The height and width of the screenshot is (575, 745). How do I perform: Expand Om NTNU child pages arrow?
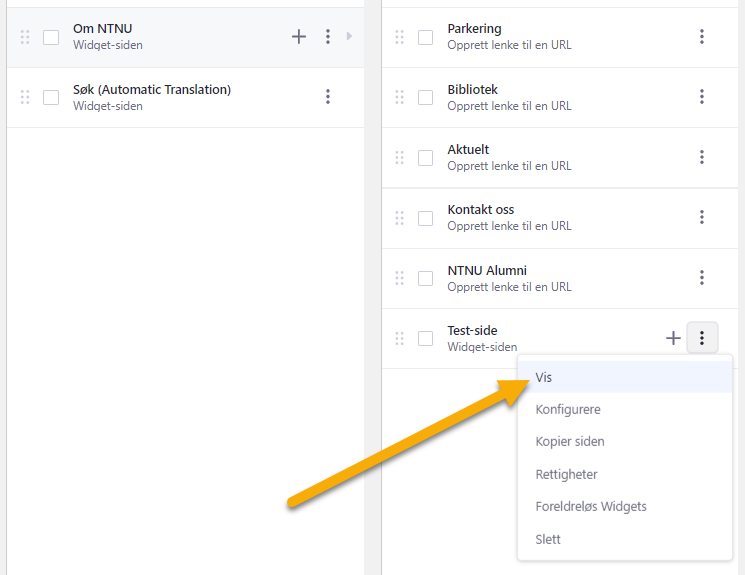pos(349,36)
